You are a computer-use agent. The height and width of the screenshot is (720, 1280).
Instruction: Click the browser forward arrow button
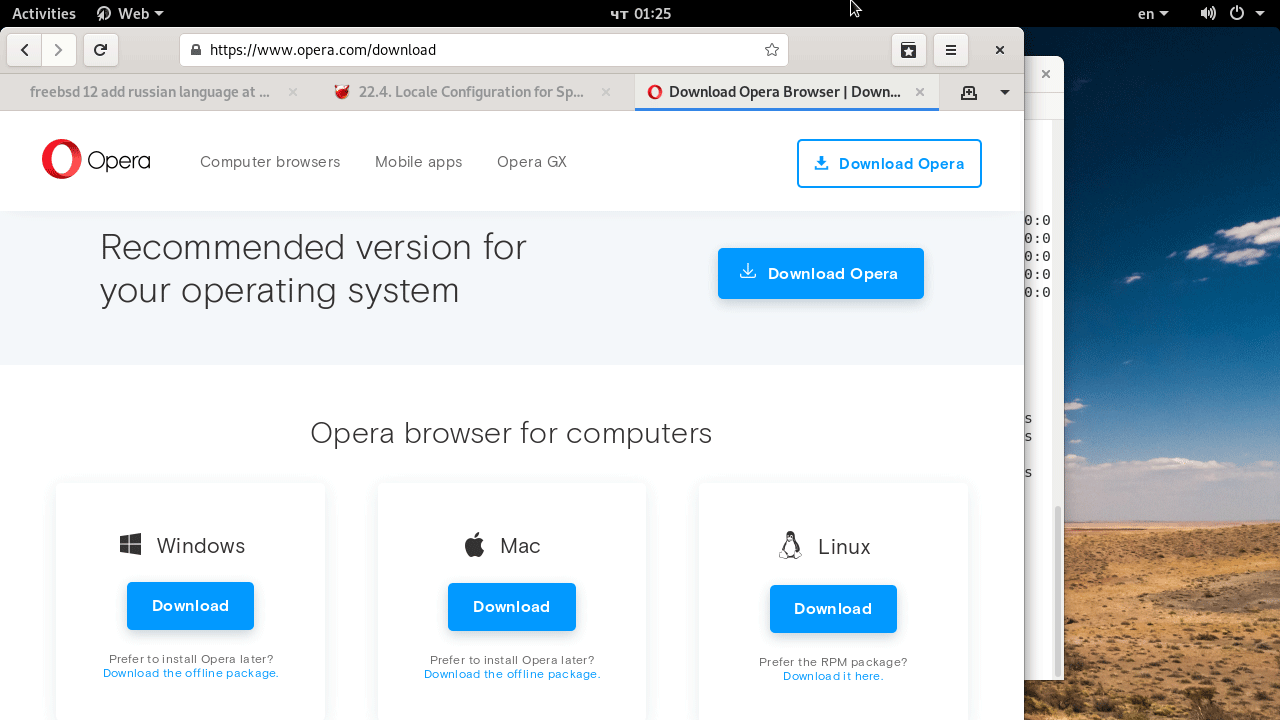coord(59,50)
